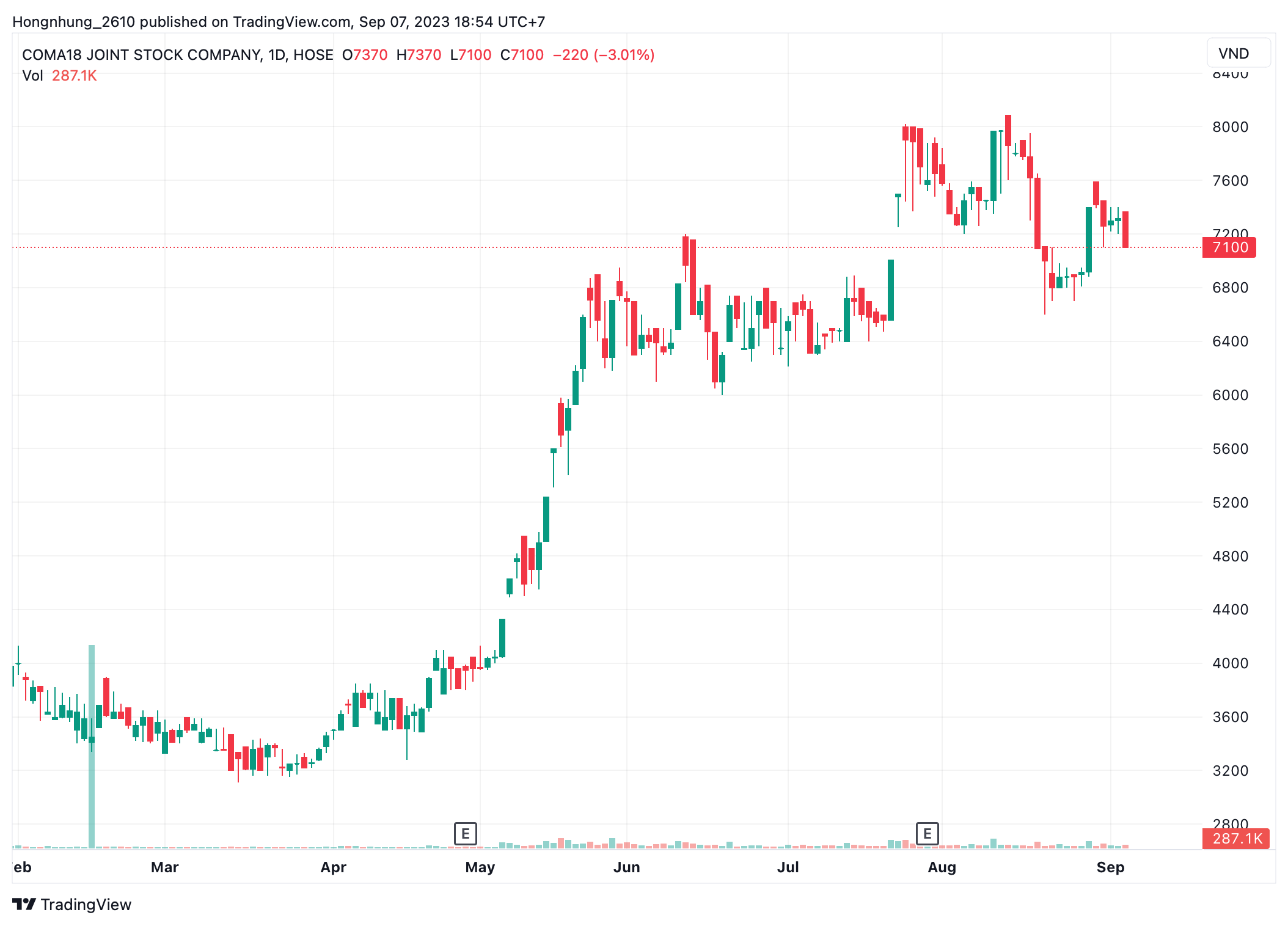The width and height of the screenshot is (1288, 926).
Task: Click the open value O7370
Action: point(365,55)
